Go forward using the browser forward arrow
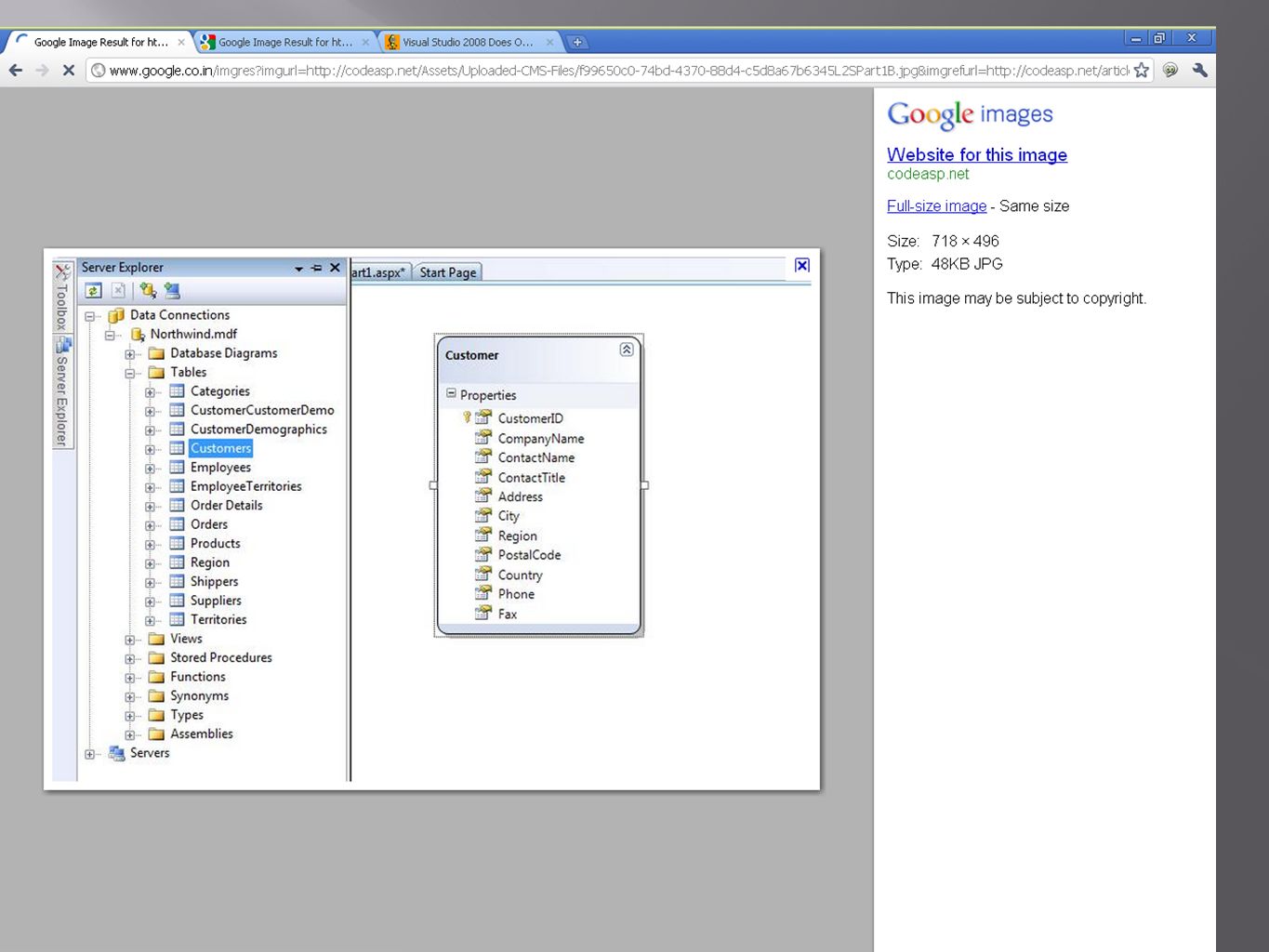This screenshot has width=1269, height=952. tap(42, 70)
